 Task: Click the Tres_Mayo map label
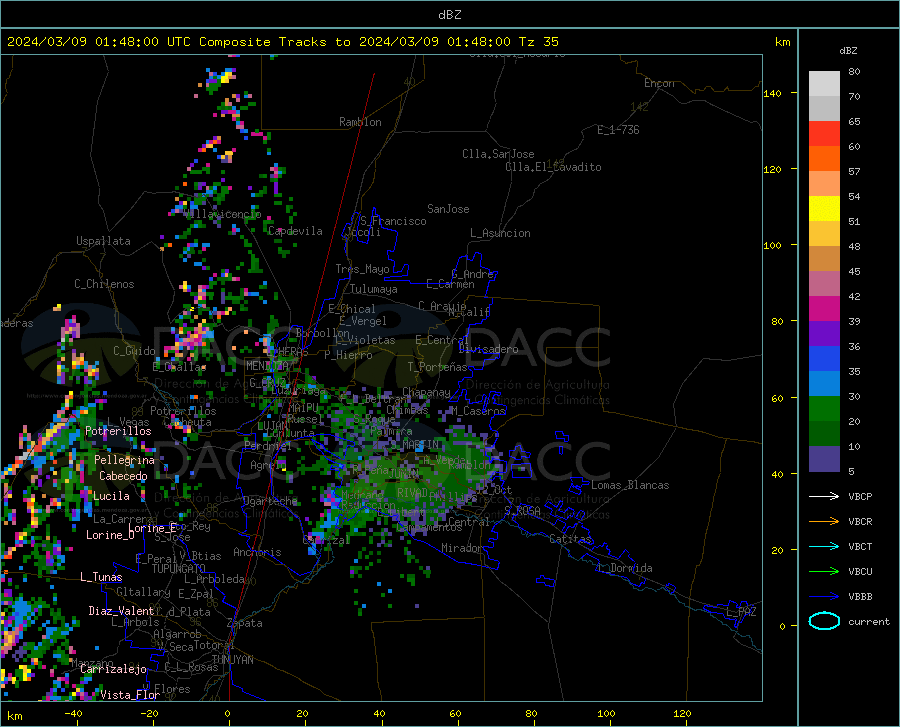pos(362,269)
